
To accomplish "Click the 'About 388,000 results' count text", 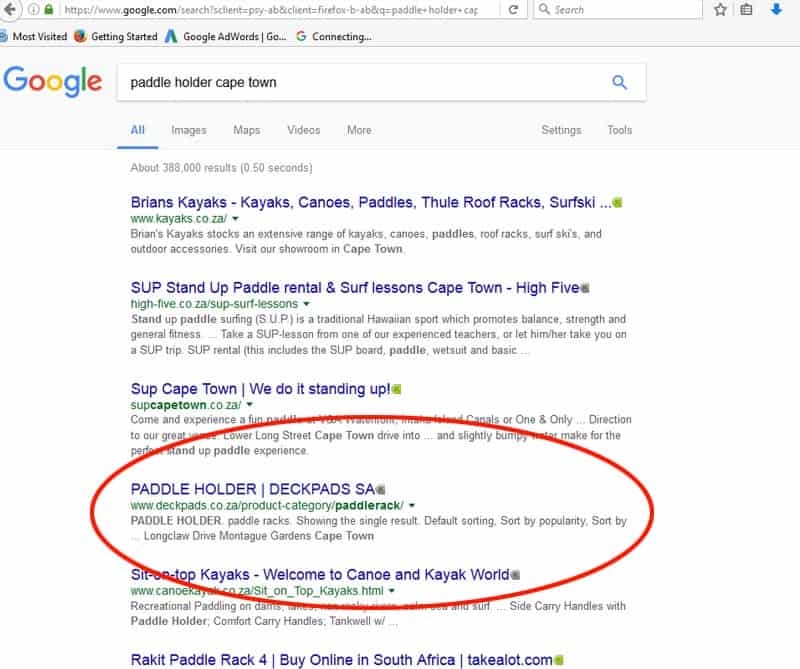I will tap(221, 168).
